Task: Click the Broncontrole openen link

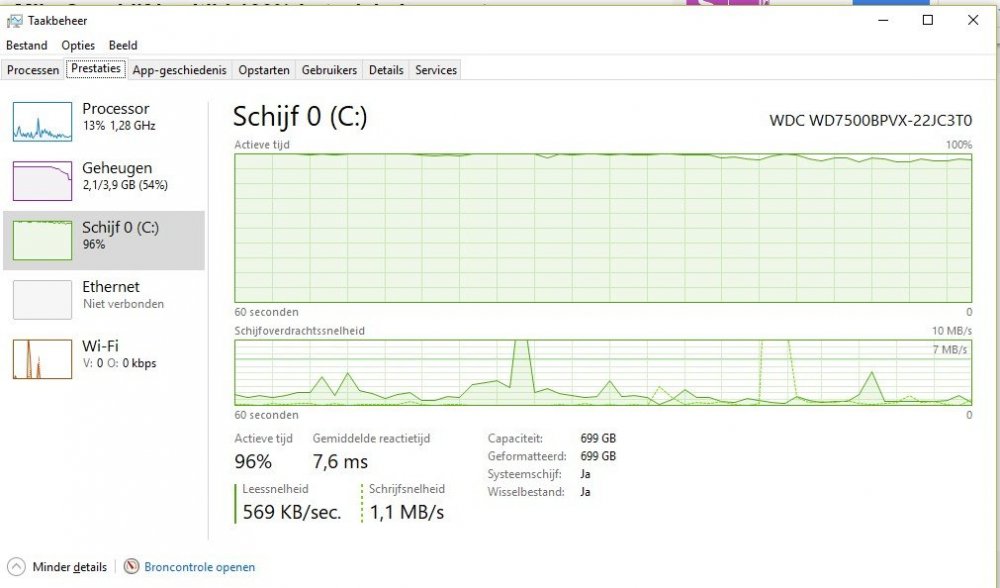Action: 200,567
